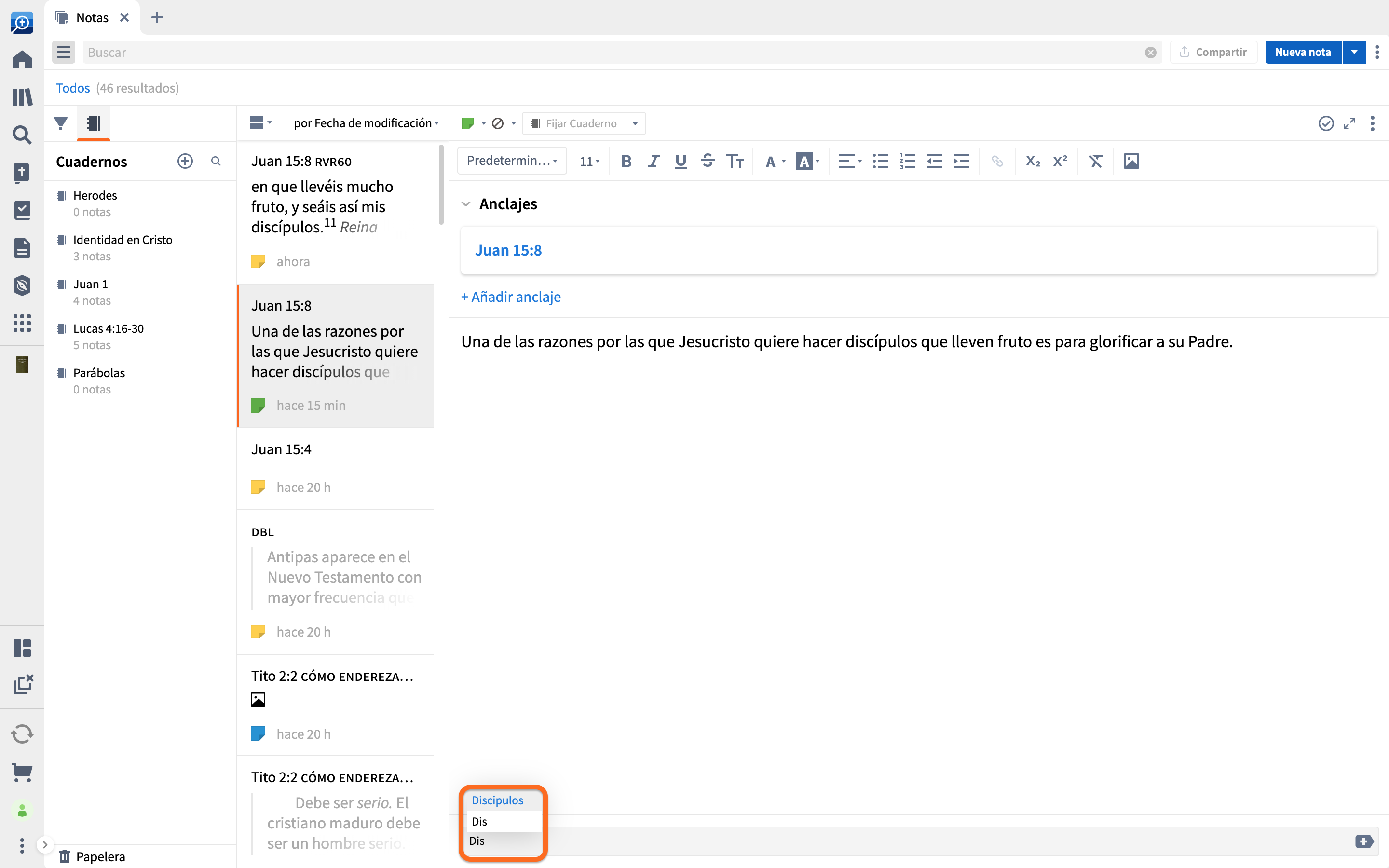Image resolution: width=1389 pixels, height=868 pixels.
Task: Click the insert link icon
Action: [x=997, y=162]
